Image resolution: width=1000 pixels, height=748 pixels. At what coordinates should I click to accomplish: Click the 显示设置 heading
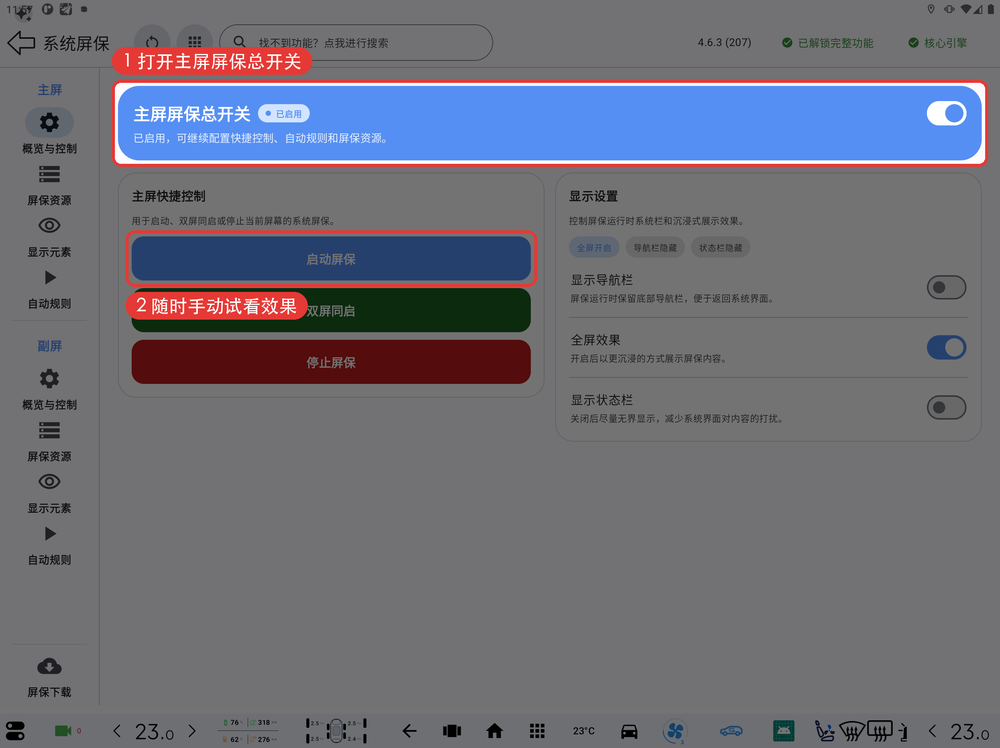(x=593, y=196)
